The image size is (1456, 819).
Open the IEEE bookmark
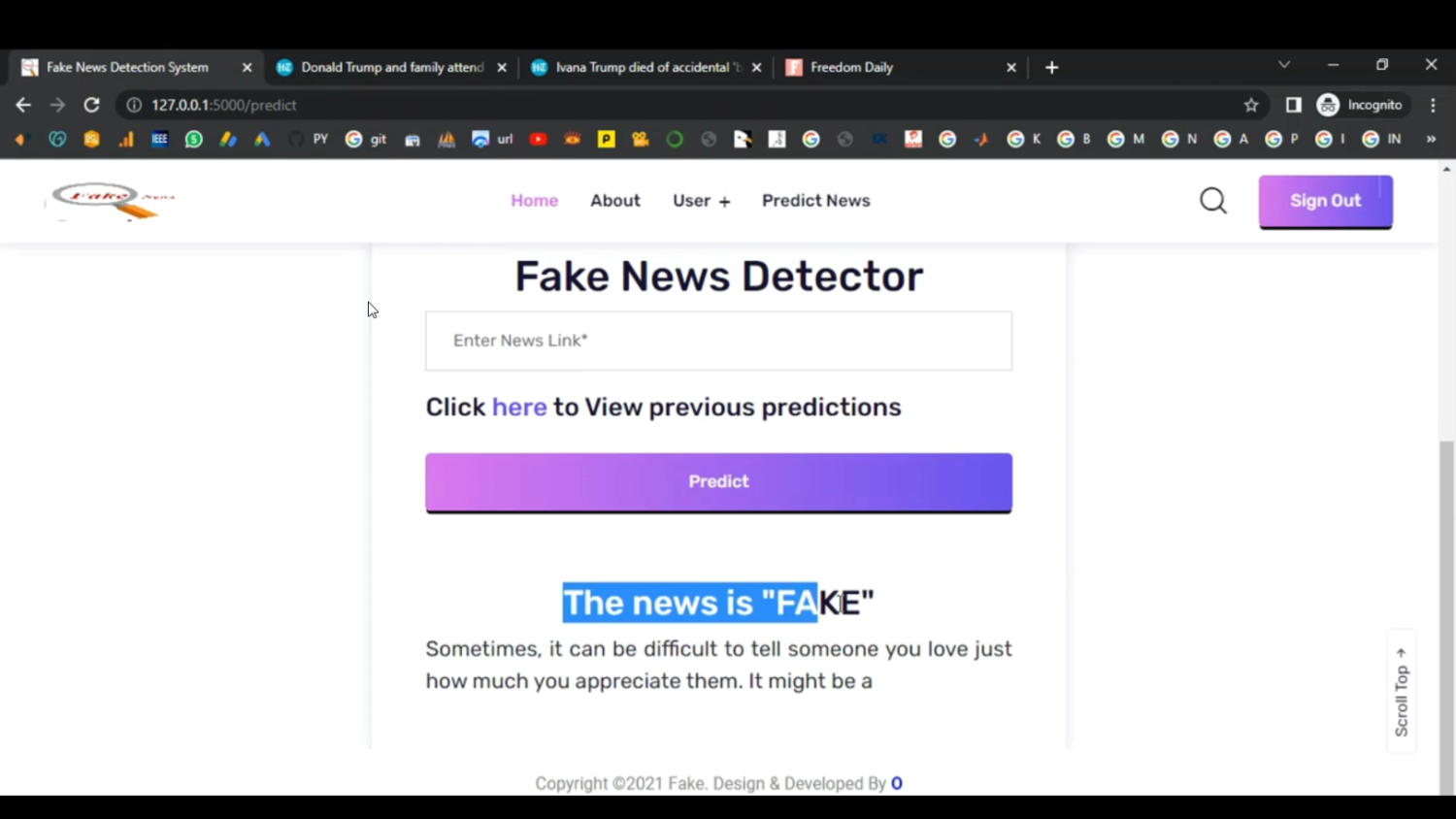point(159,139)
